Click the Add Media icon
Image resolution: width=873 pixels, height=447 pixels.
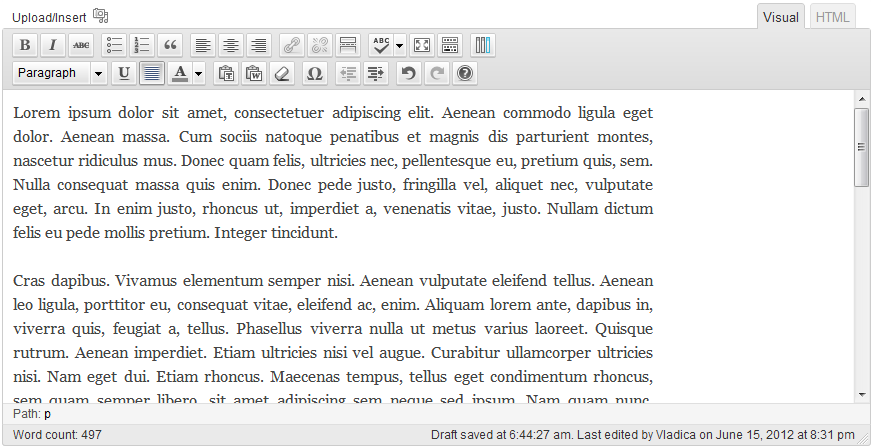point(100,16)
